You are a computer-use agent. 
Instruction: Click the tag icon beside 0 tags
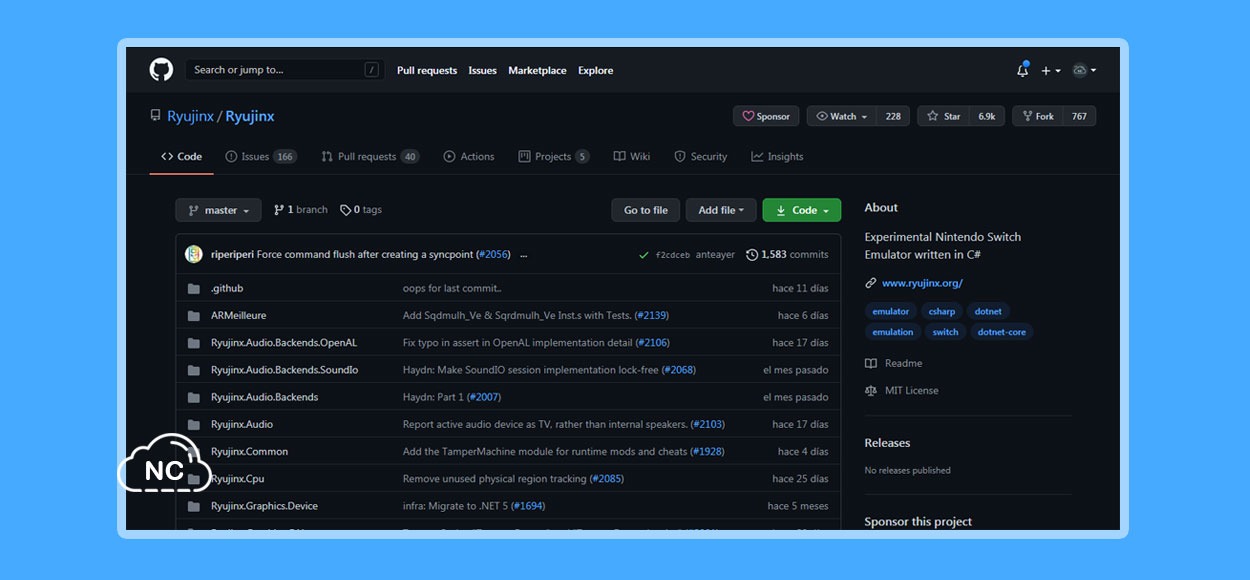(345, 210)
